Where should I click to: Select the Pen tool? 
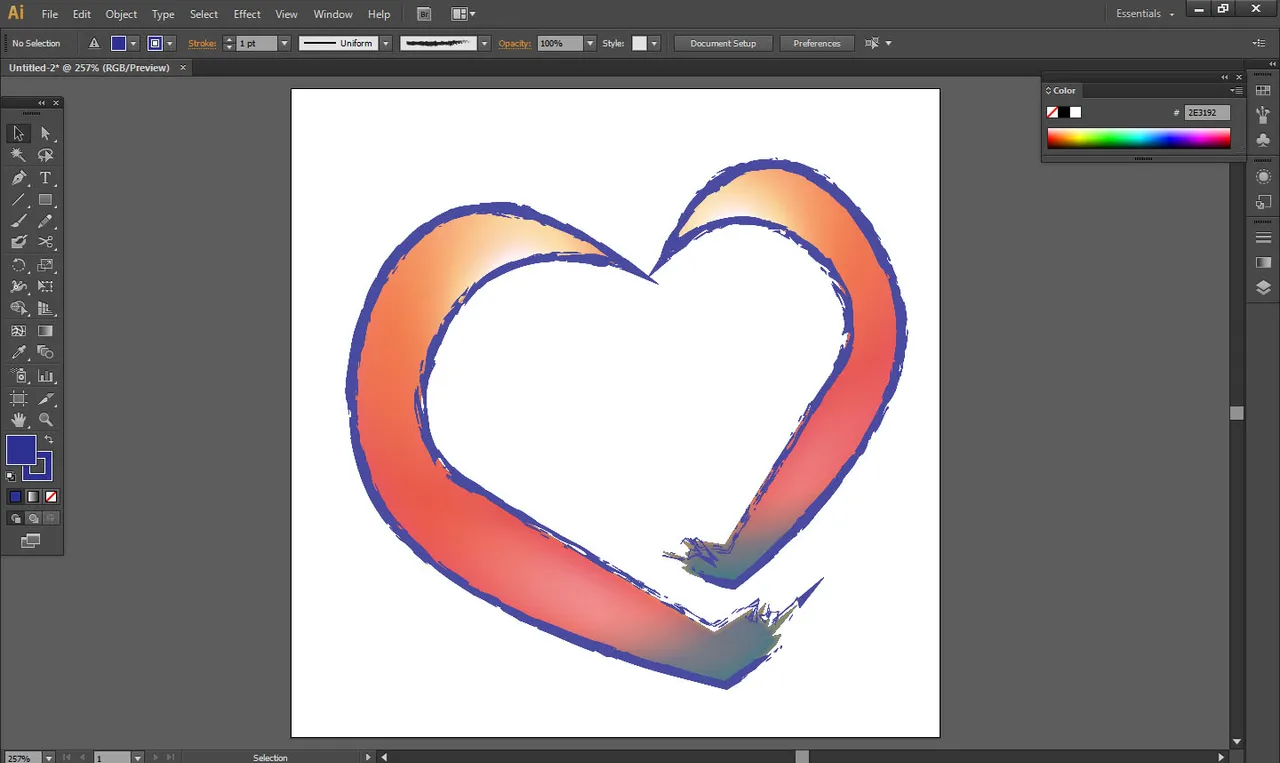click(19, 177)
